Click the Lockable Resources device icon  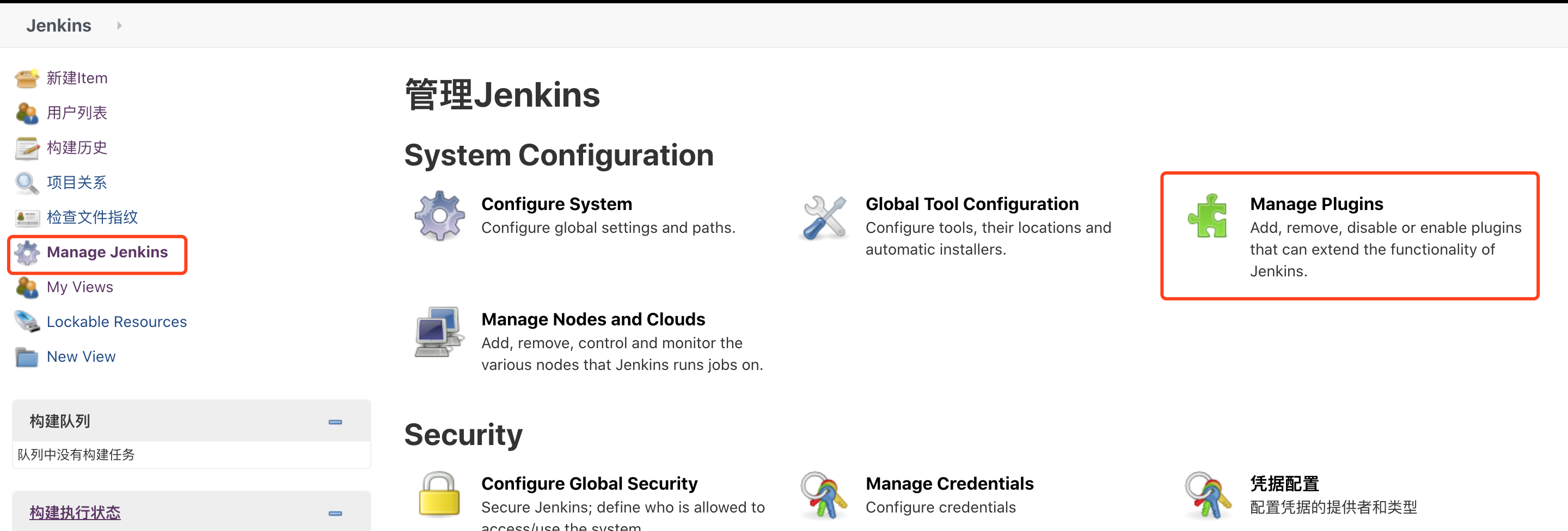click(27, 321)
